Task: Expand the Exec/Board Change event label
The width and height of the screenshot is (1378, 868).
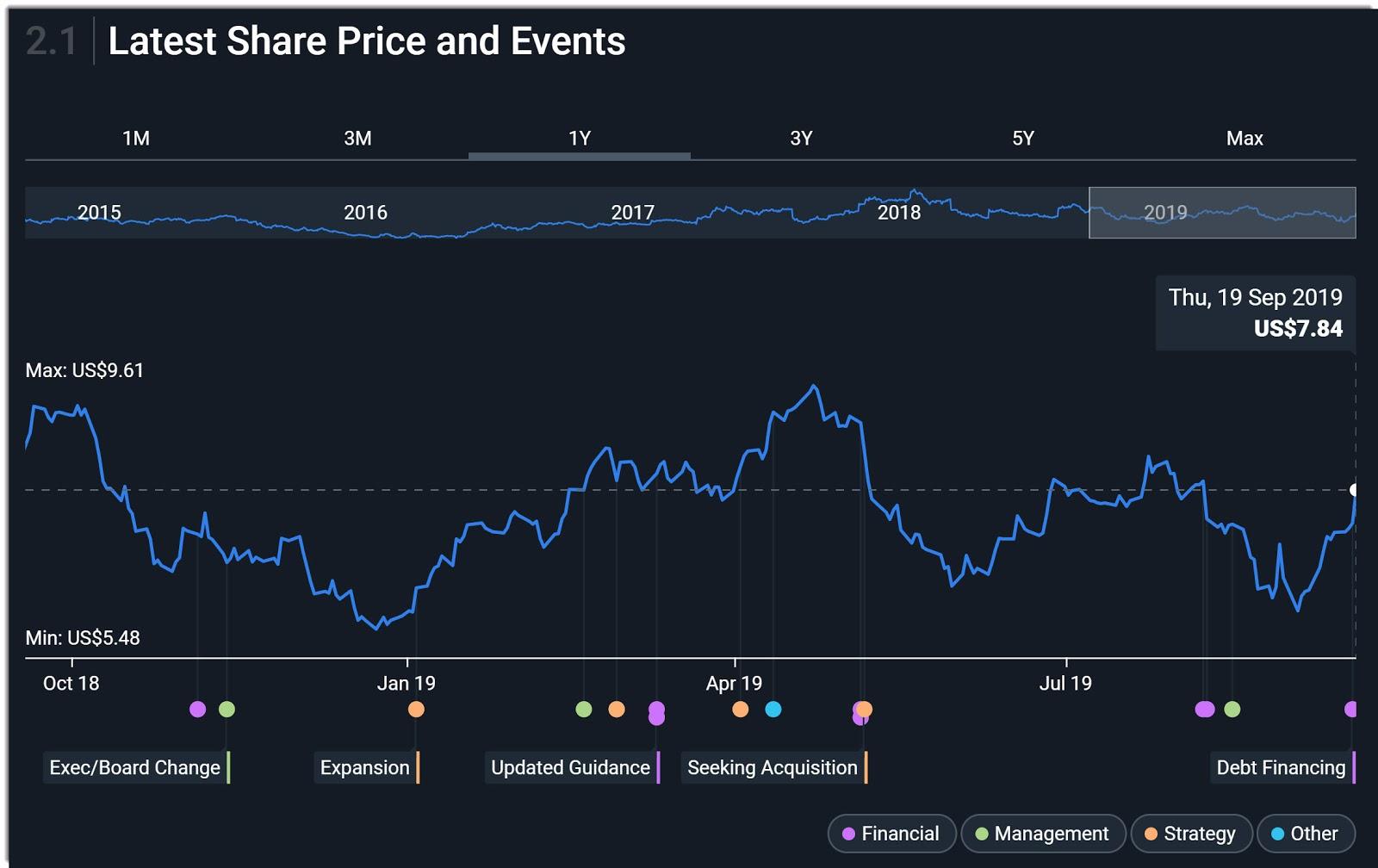Action: pyautogui.click(x=135, y=768)
